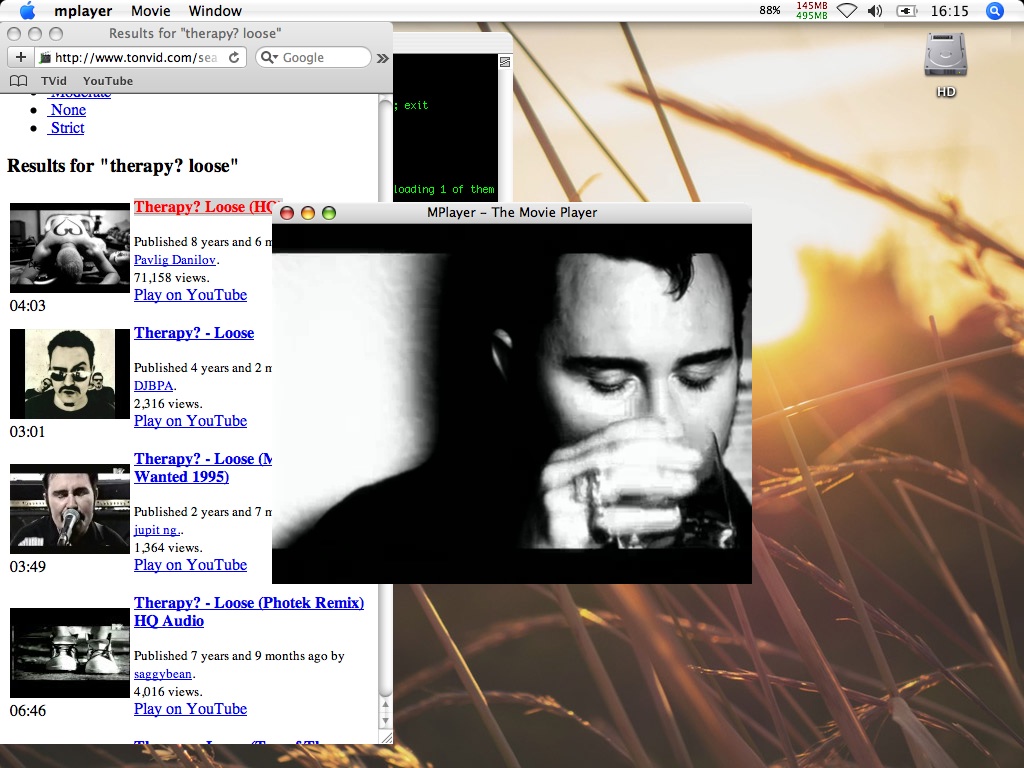Click thumbnail of 03:01 video
Viewport: 1024px width, 768px height.
point(70,374)
